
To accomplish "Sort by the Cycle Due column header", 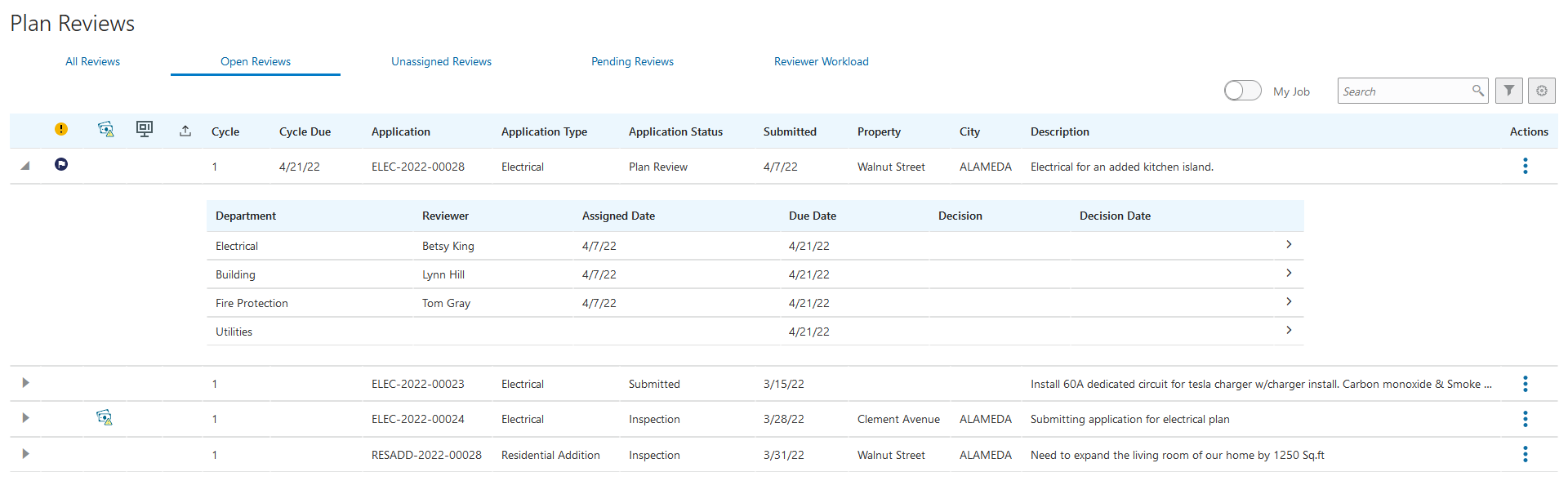I will tap(305, 131).
